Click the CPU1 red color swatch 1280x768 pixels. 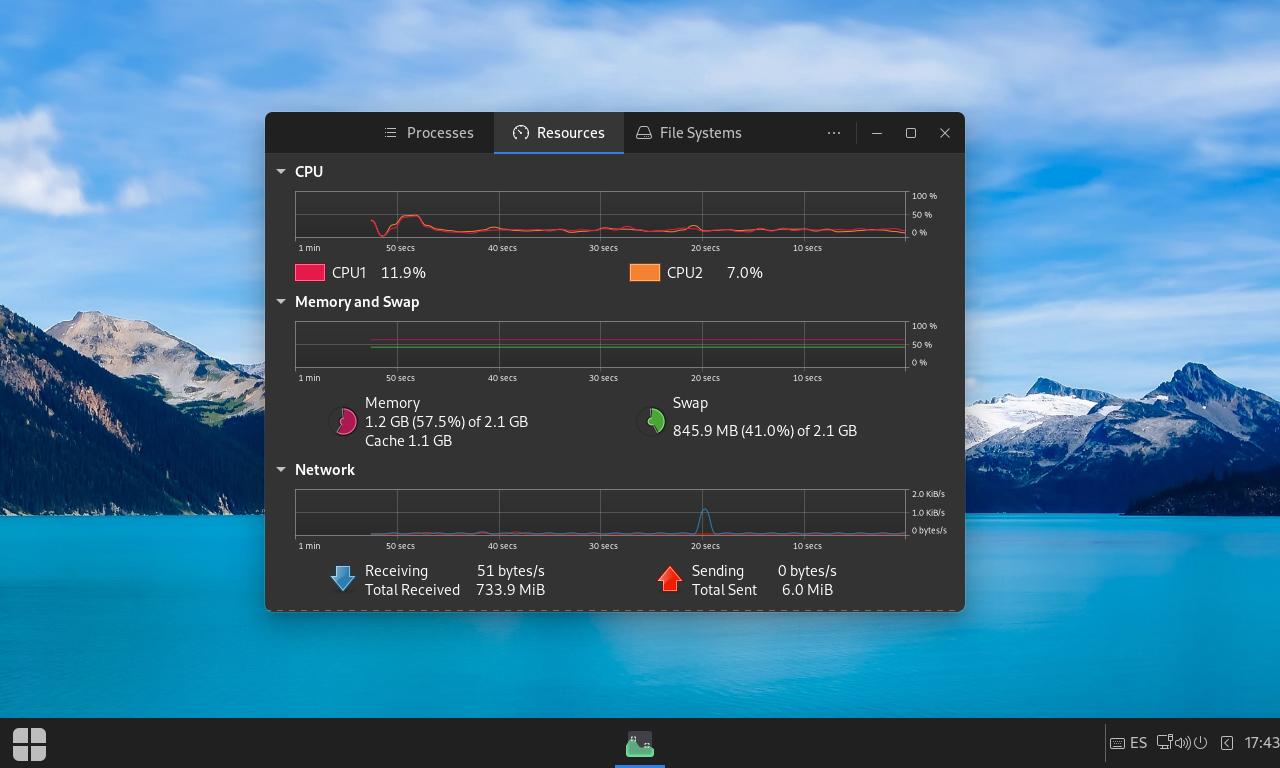point(310,273)
